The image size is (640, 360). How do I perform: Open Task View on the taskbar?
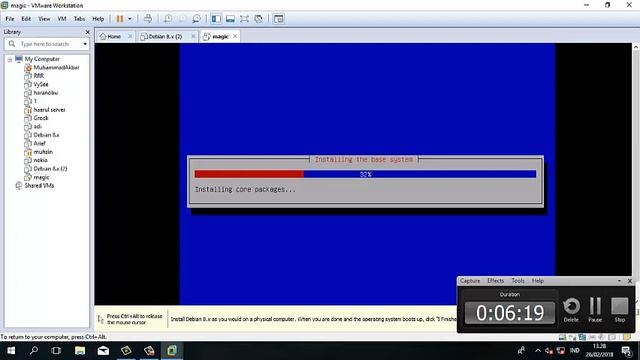tap(56, 351)
